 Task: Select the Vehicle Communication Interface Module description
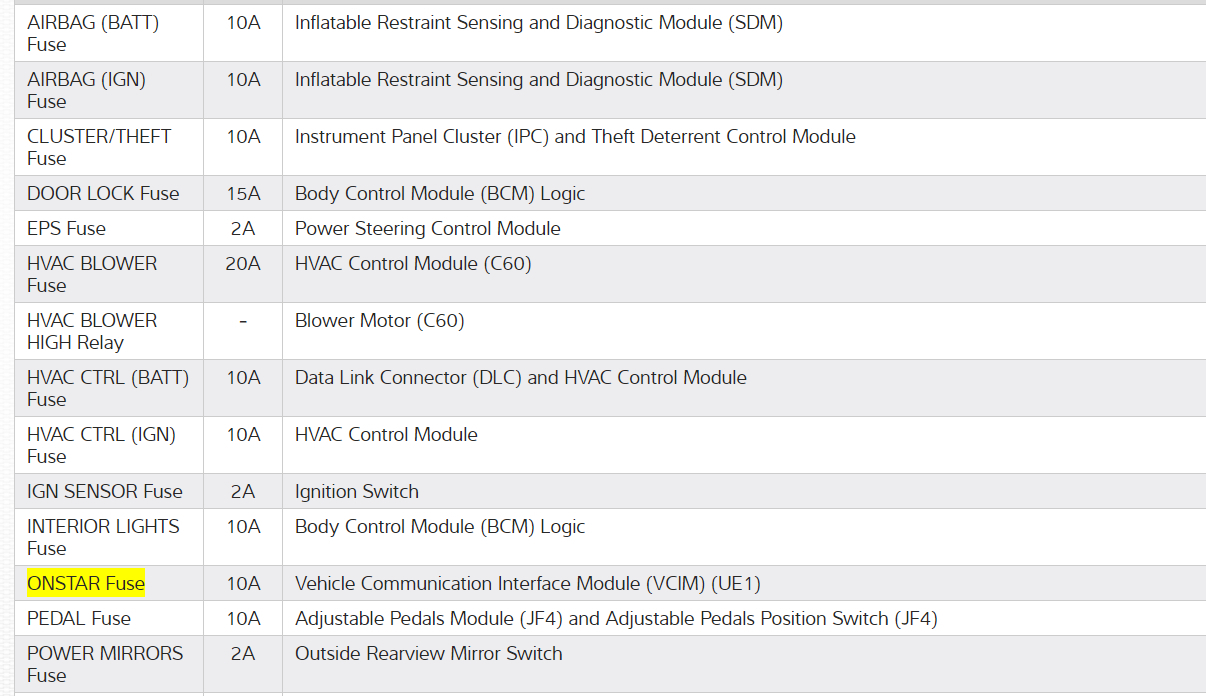[528, 584]
